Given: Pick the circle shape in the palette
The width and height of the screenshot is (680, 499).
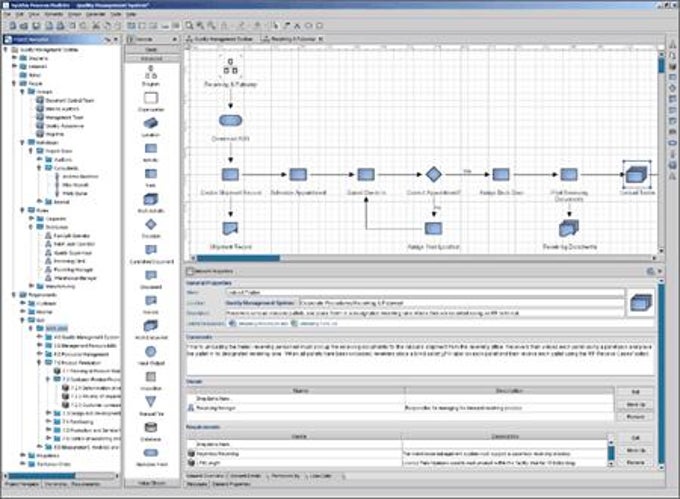Looking at the screenshot, I should click(150, 351).
